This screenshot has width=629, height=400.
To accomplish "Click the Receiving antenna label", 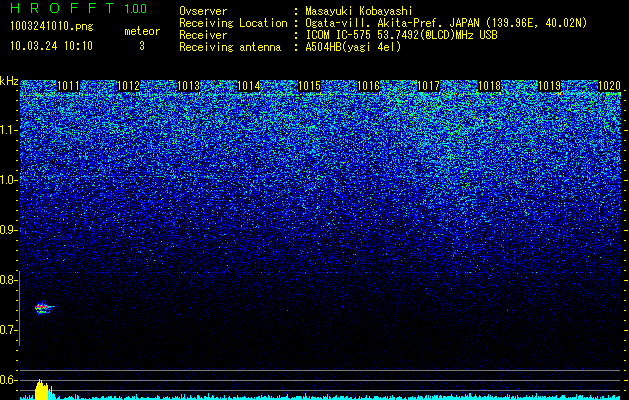I will click(230, 47).
